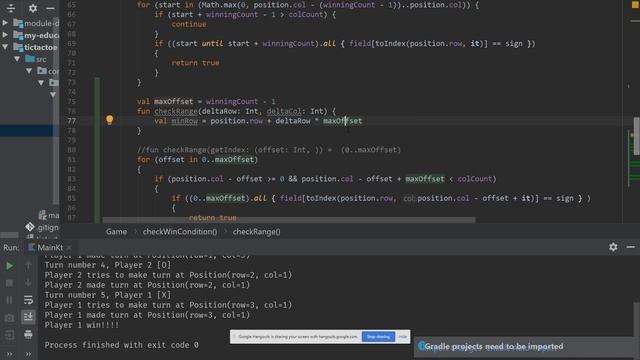
Task: Click the Collapse All icon in Project panel
Action: point(11,8)
